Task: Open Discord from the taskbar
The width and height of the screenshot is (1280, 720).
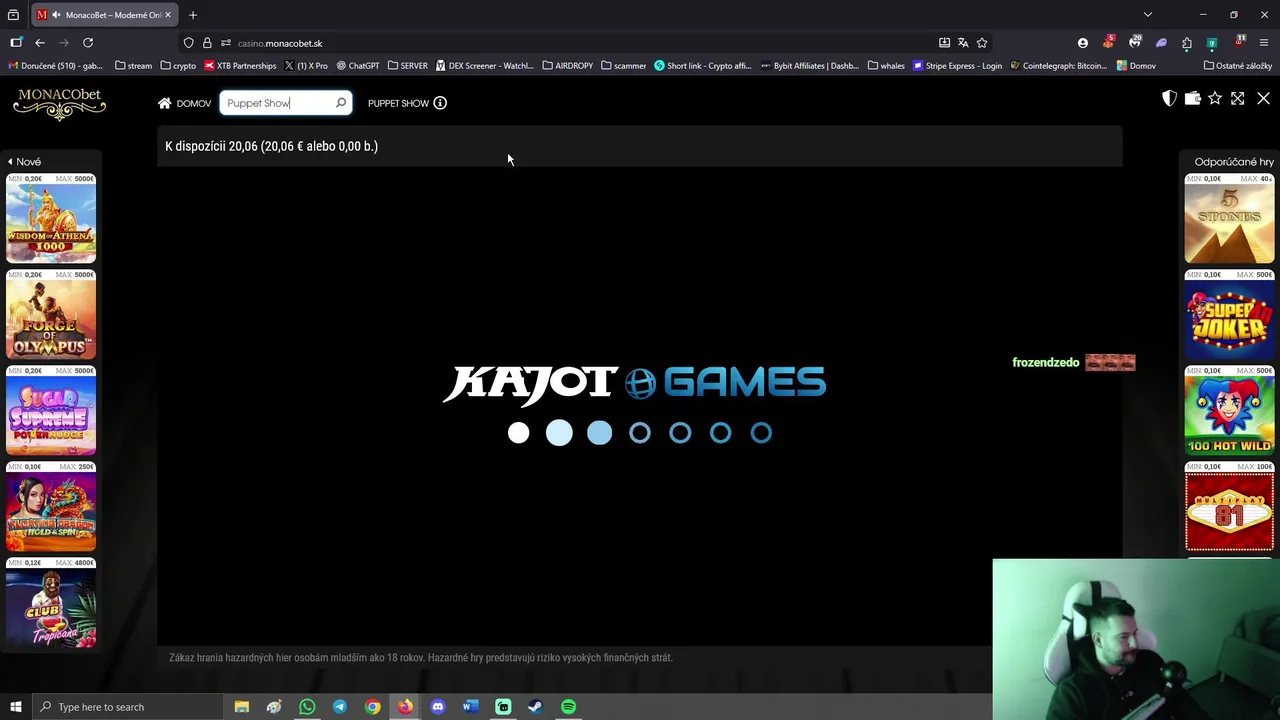Action: point(438,707)
